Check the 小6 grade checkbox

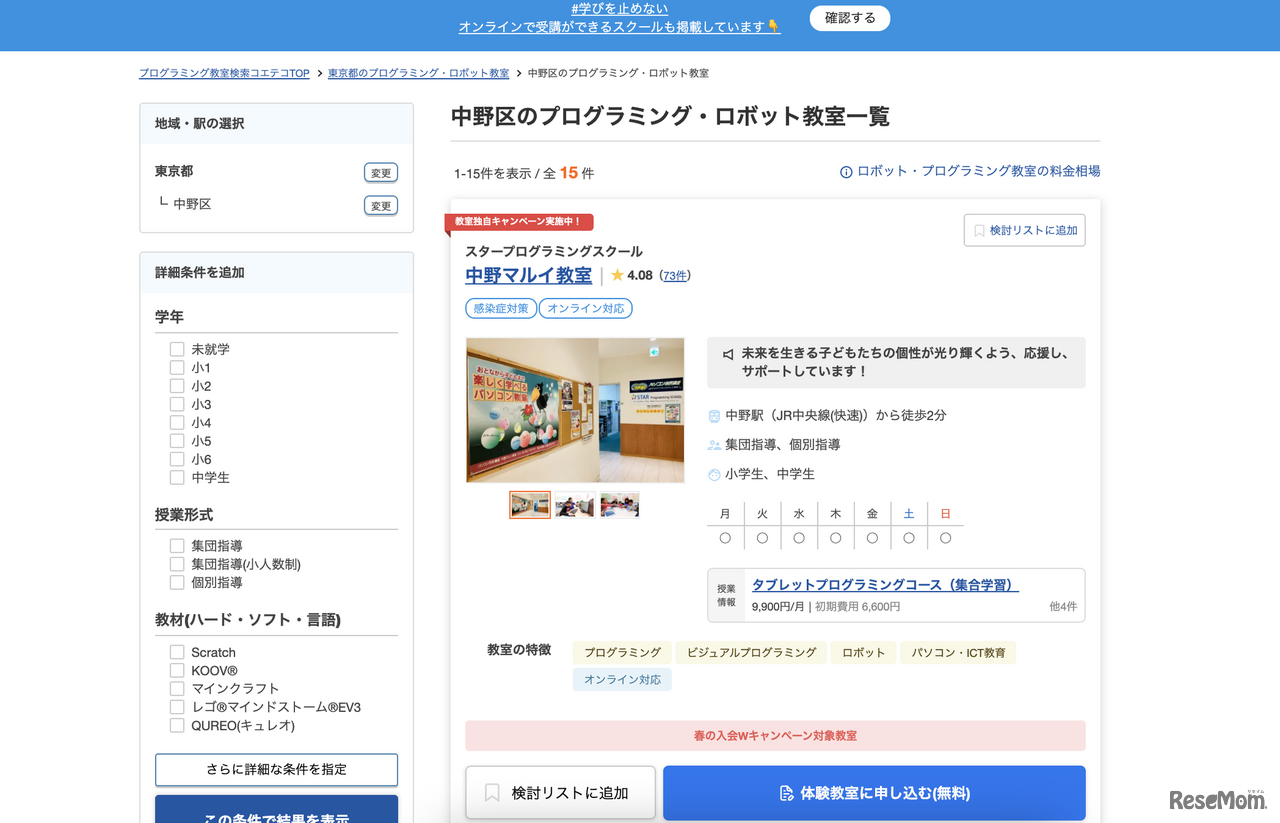[x=177, y=459]
